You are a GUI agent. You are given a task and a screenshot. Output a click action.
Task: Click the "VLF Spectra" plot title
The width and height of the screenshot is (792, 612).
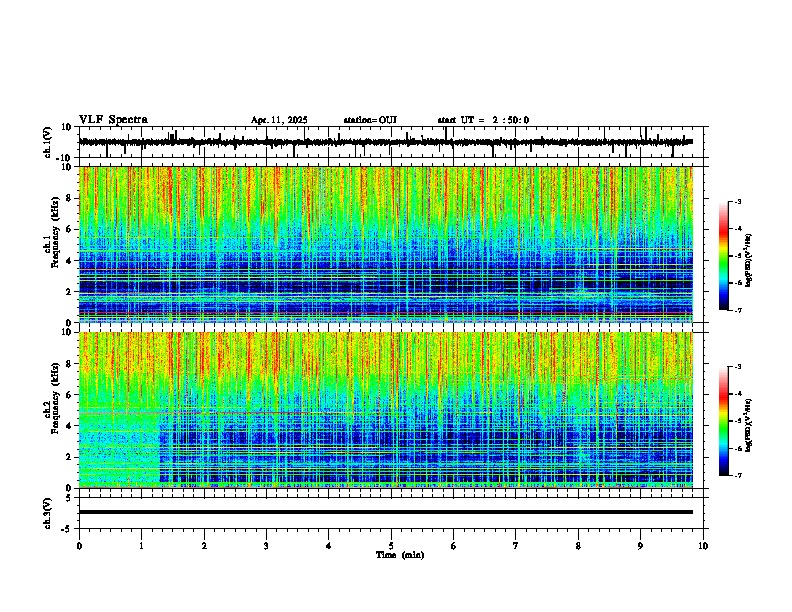113,120
